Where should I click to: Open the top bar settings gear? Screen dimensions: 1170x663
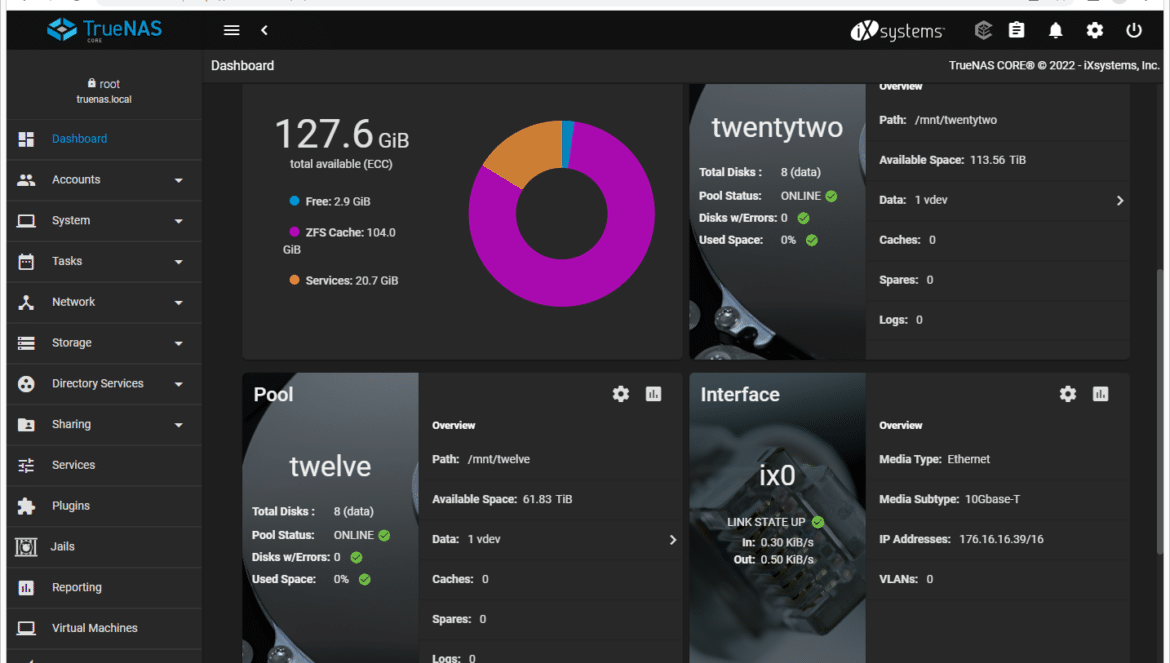tap(1095, 31)
